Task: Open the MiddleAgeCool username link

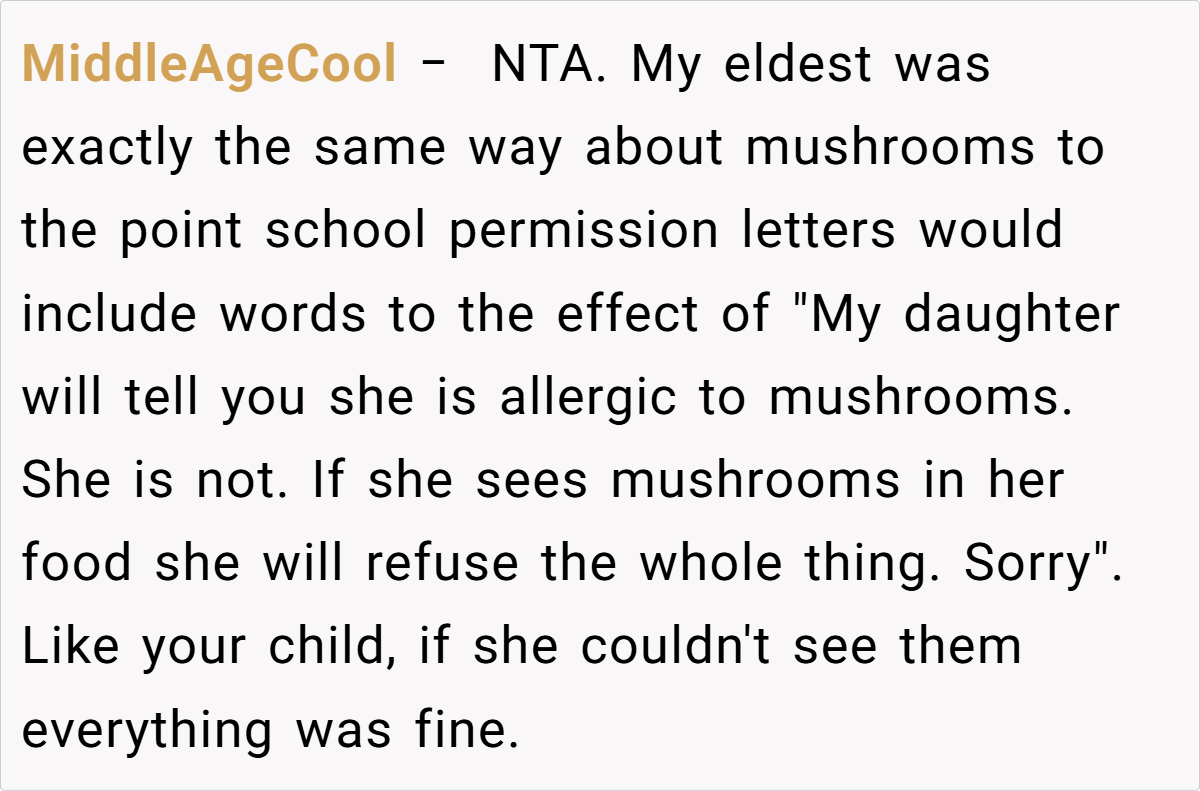Action: (x=209, y=65)
